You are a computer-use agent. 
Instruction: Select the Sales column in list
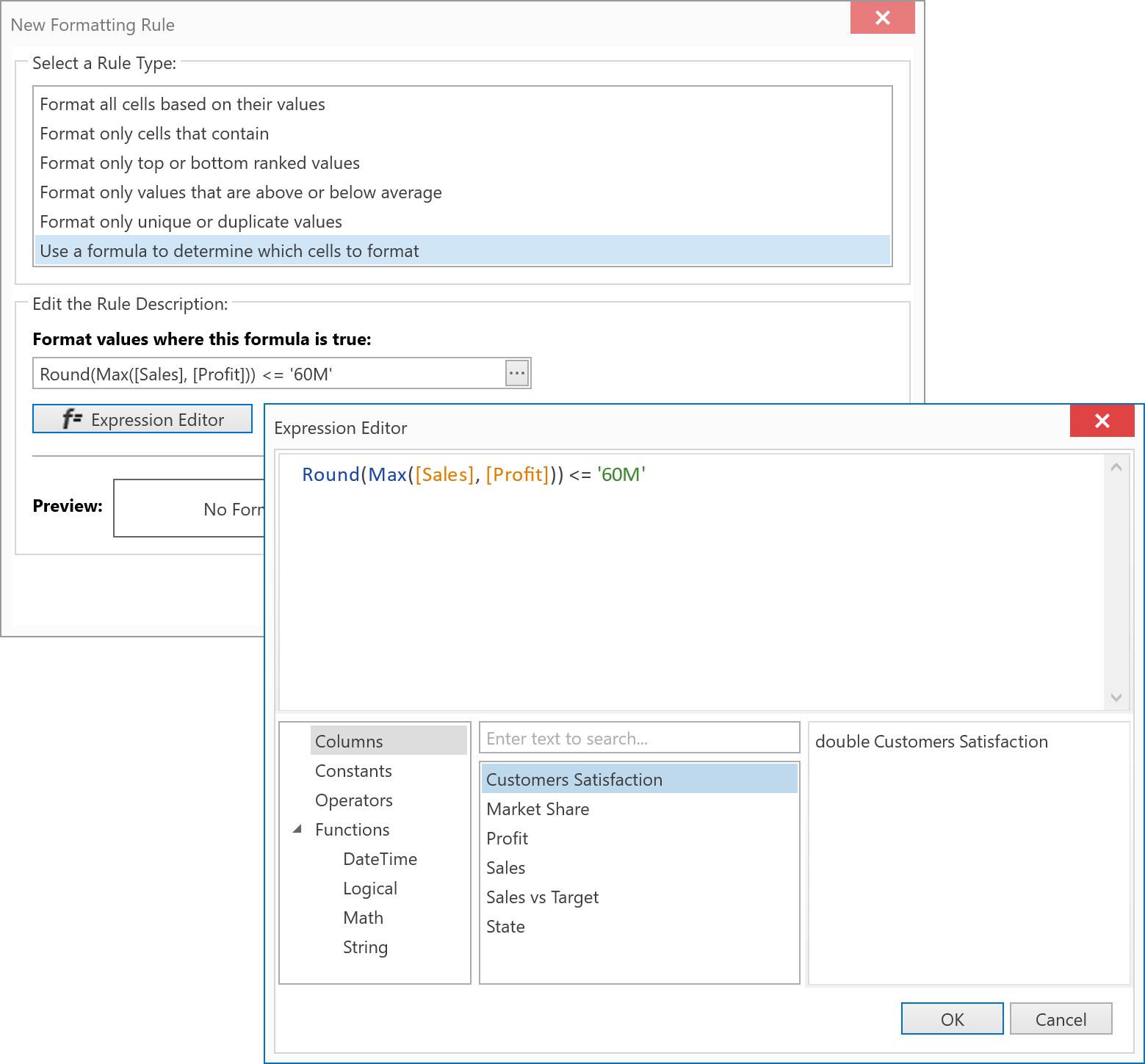point(639,868)
